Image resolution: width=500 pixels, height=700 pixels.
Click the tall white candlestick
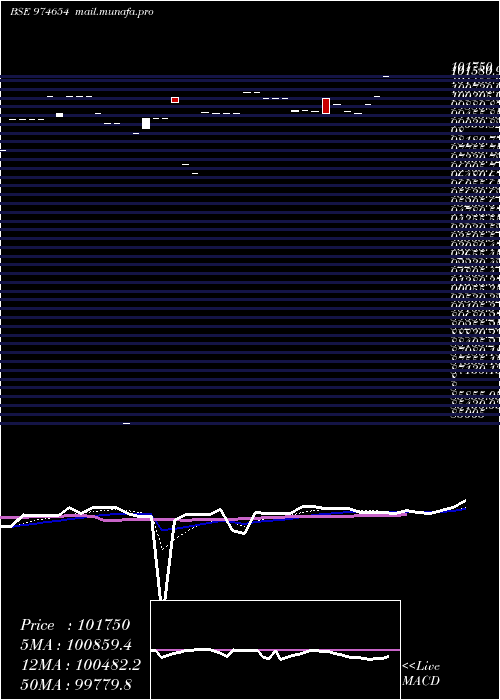(x=146, y=124)
